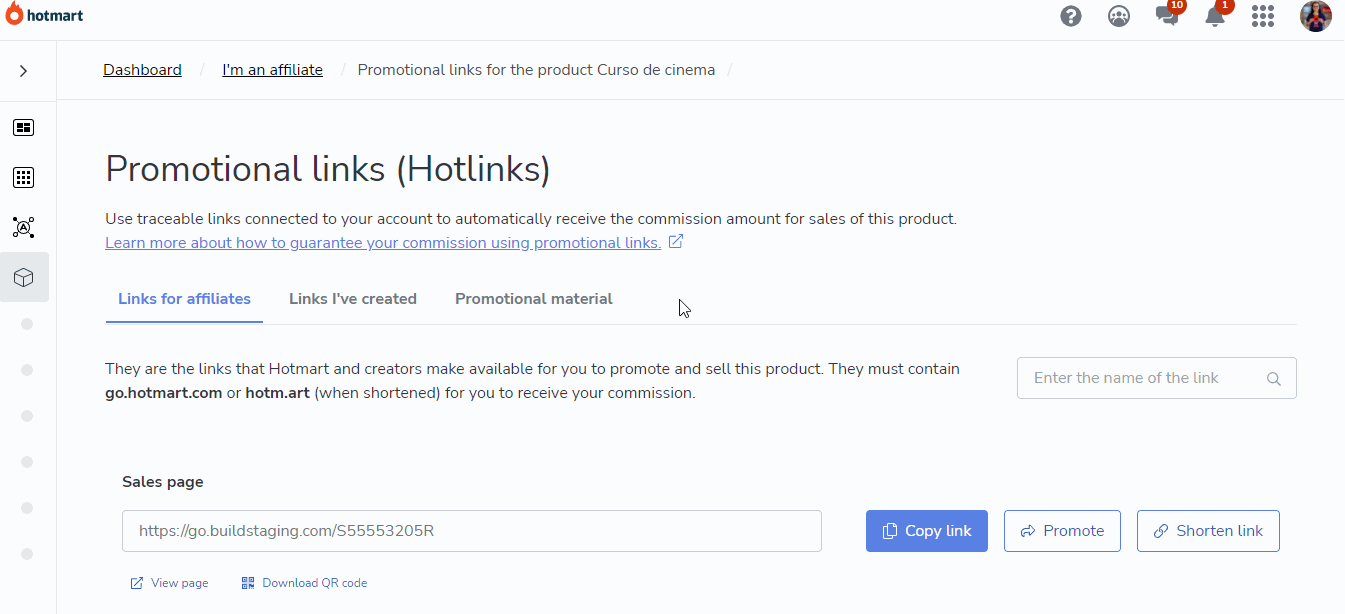This screenshot has height=614, width=1345.
Task: Open the products cube icon in sidebar
Action: 23,277
